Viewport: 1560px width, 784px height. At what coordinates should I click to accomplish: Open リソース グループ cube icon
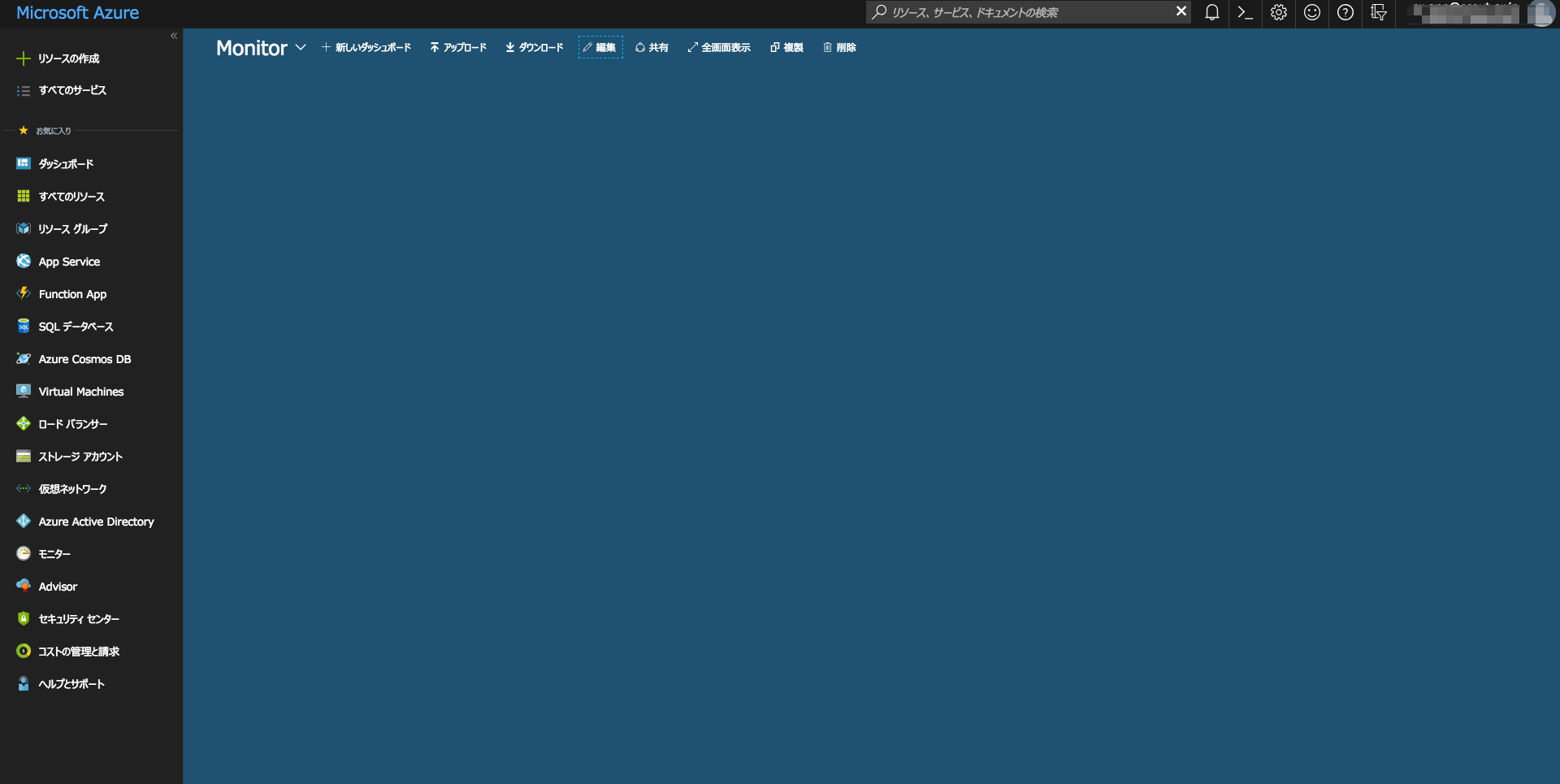click(24, 228)
